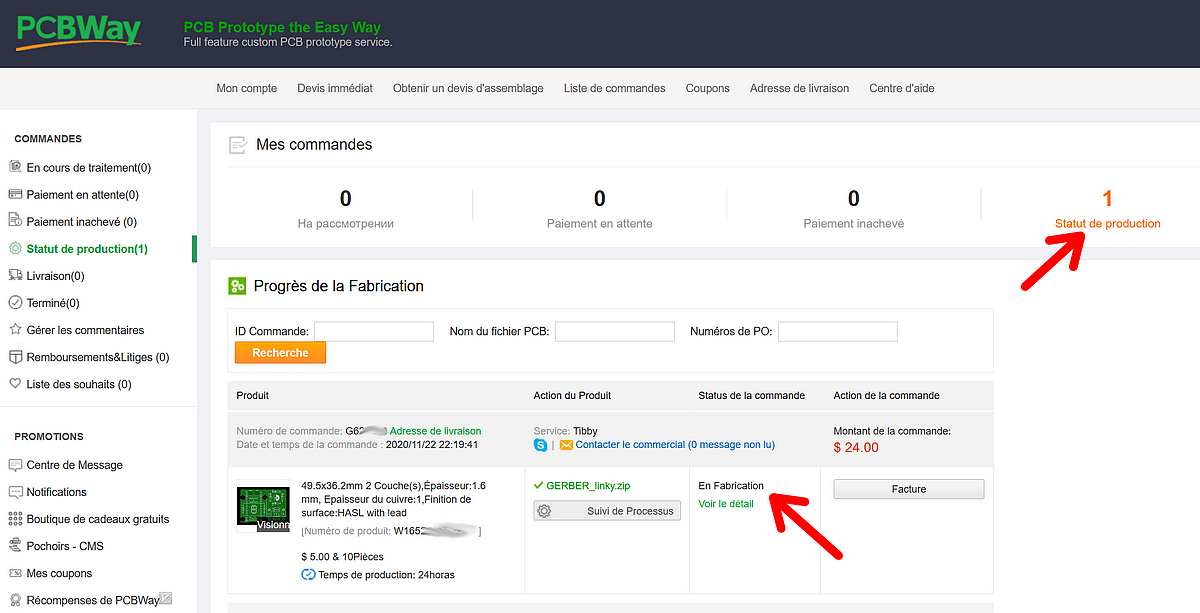The height and width of the screenshot is (613, 1200).
Task: Open the Liste des souhaits heart icon
Action: click(15, 383)
